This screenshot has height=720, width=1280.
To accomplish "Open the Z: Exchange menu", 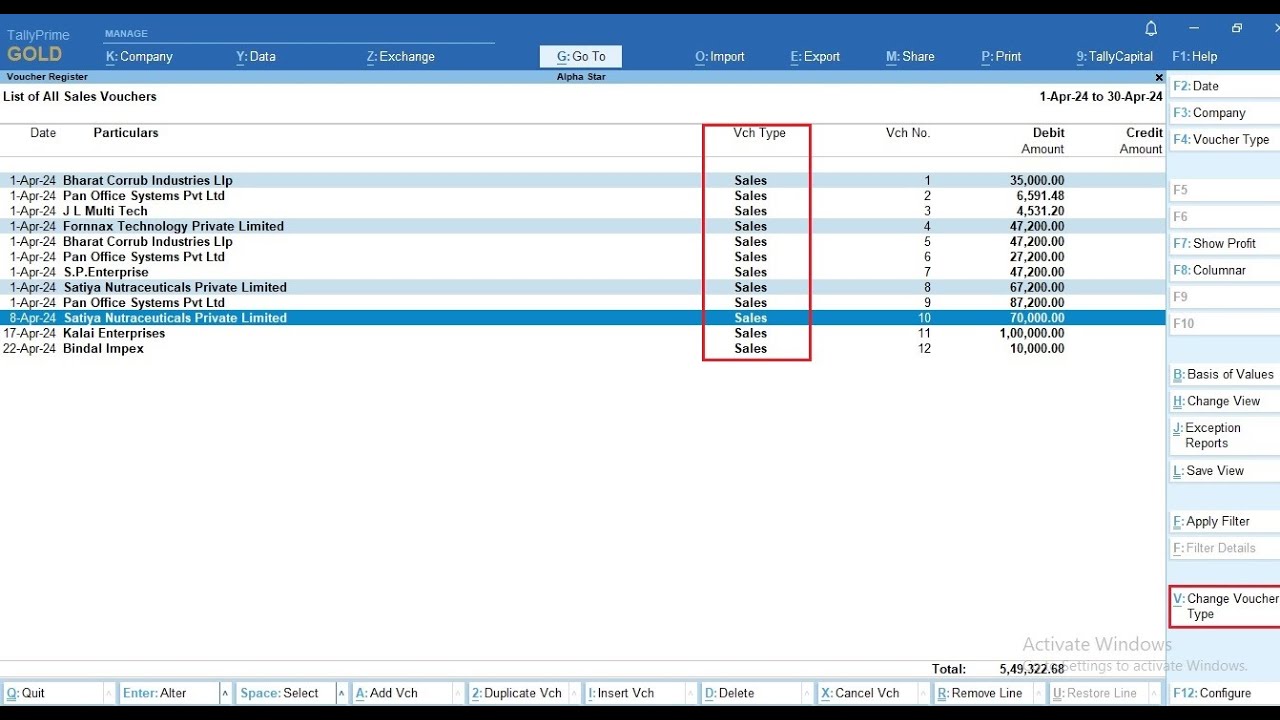I will pos(400,57).
